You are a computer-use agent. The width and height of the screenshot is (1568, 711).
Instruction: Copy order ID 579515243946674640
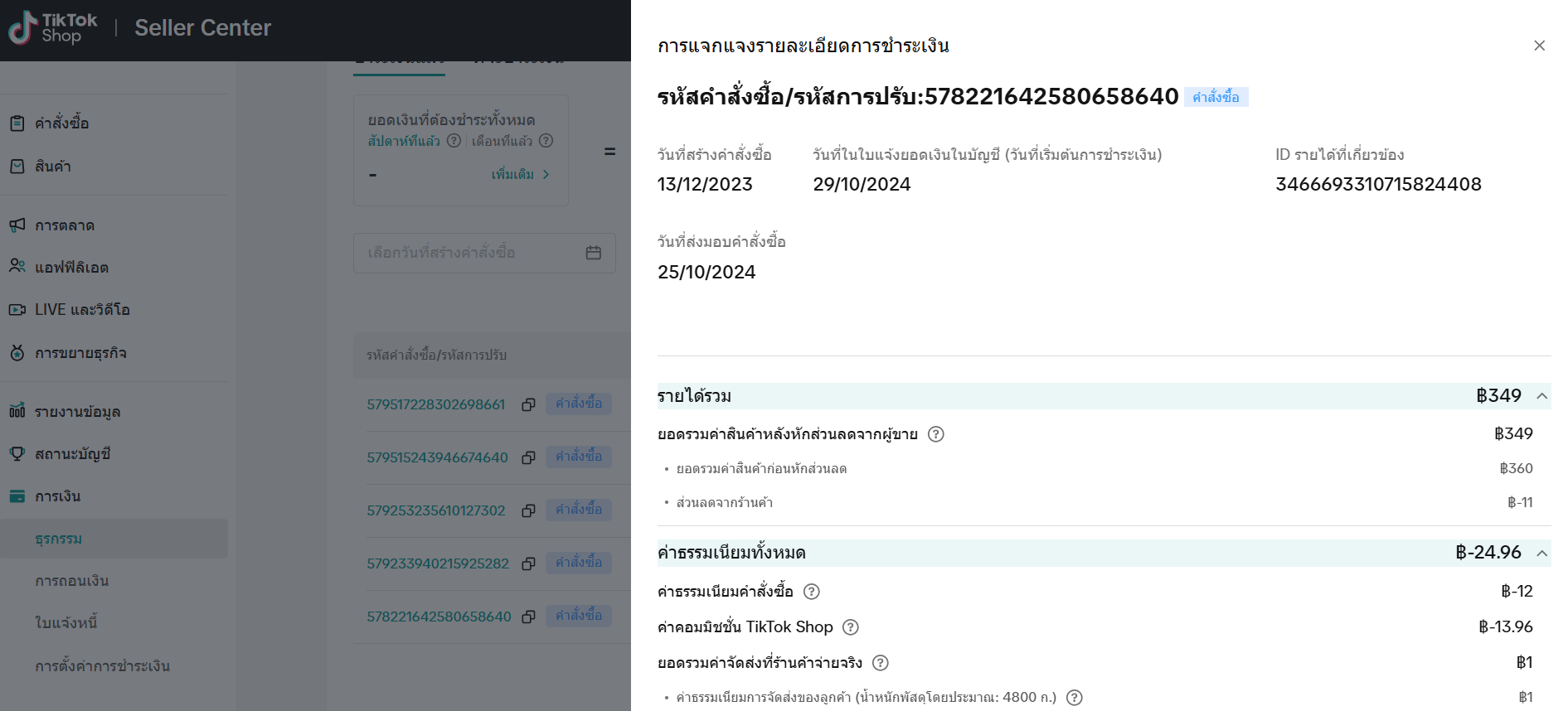pyautogui.click(x=528, y=457)
